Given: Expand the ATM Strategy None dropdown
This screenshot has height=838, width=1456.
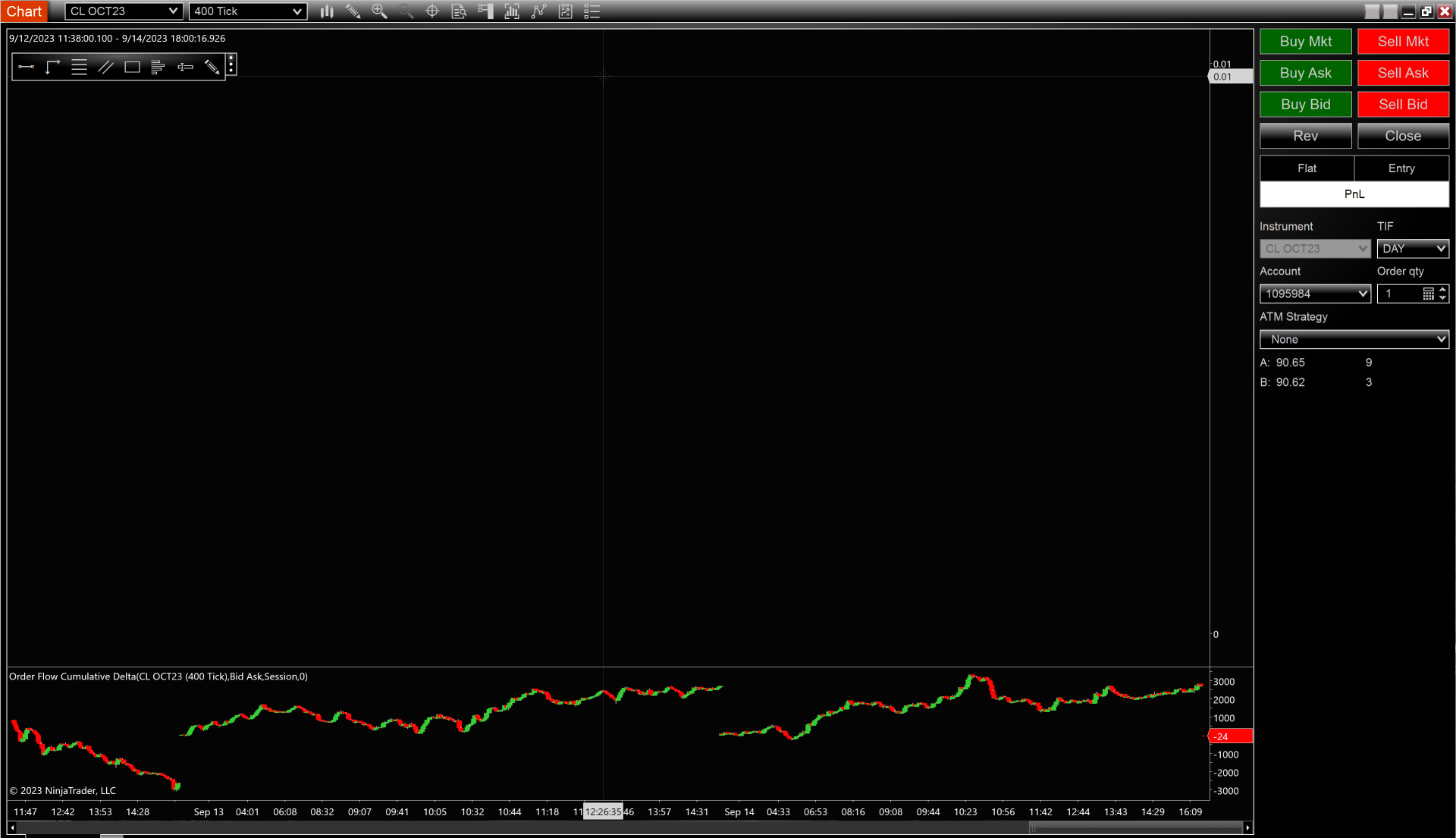Looking at the screenshot, I should (x=1354, y=340).
